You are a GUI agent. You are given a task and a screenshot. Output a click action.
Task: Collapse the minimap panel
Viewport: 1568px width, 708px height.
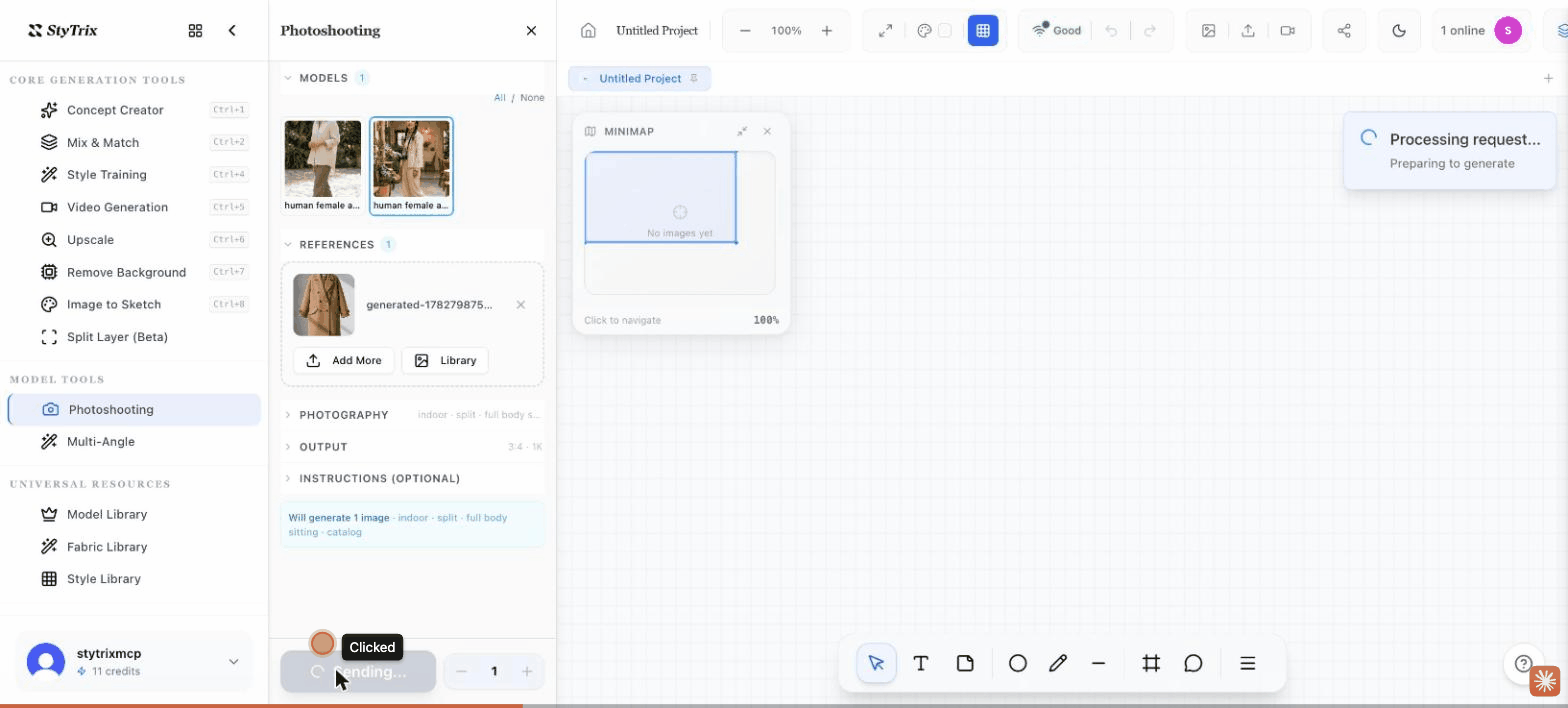pyautogui.click(x=742, y=131)
